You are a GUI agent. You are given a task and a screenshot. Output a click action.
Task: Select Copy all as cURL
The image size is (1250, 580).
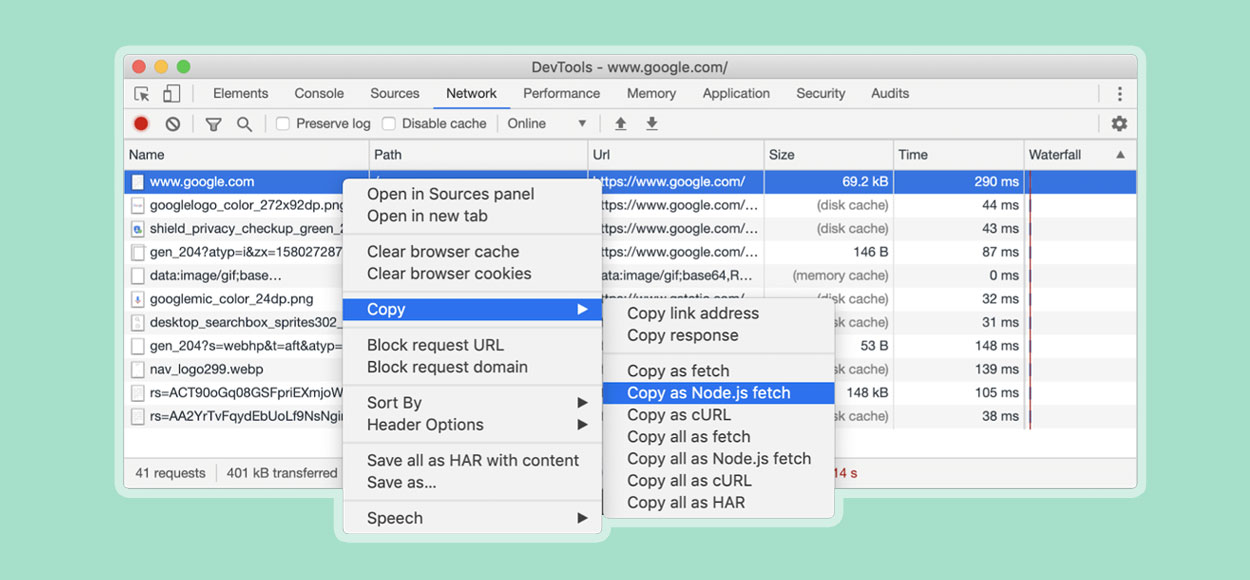point(689,481)
